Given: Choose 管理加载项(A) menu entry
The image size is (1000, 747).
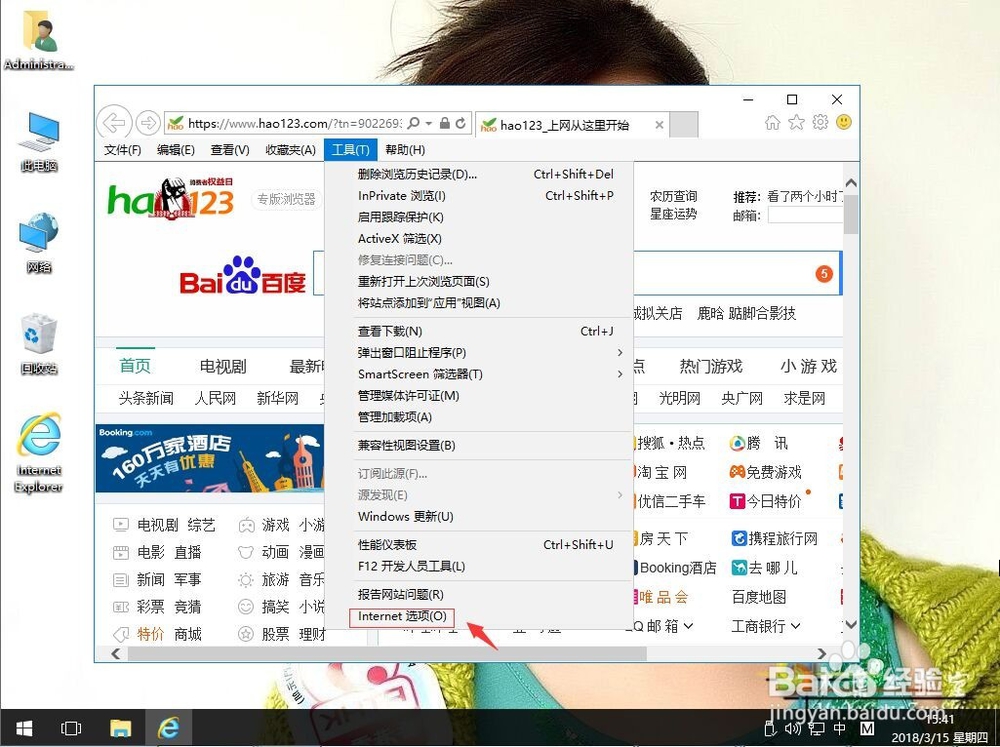Looking at the screenshot, I should 480,417.
